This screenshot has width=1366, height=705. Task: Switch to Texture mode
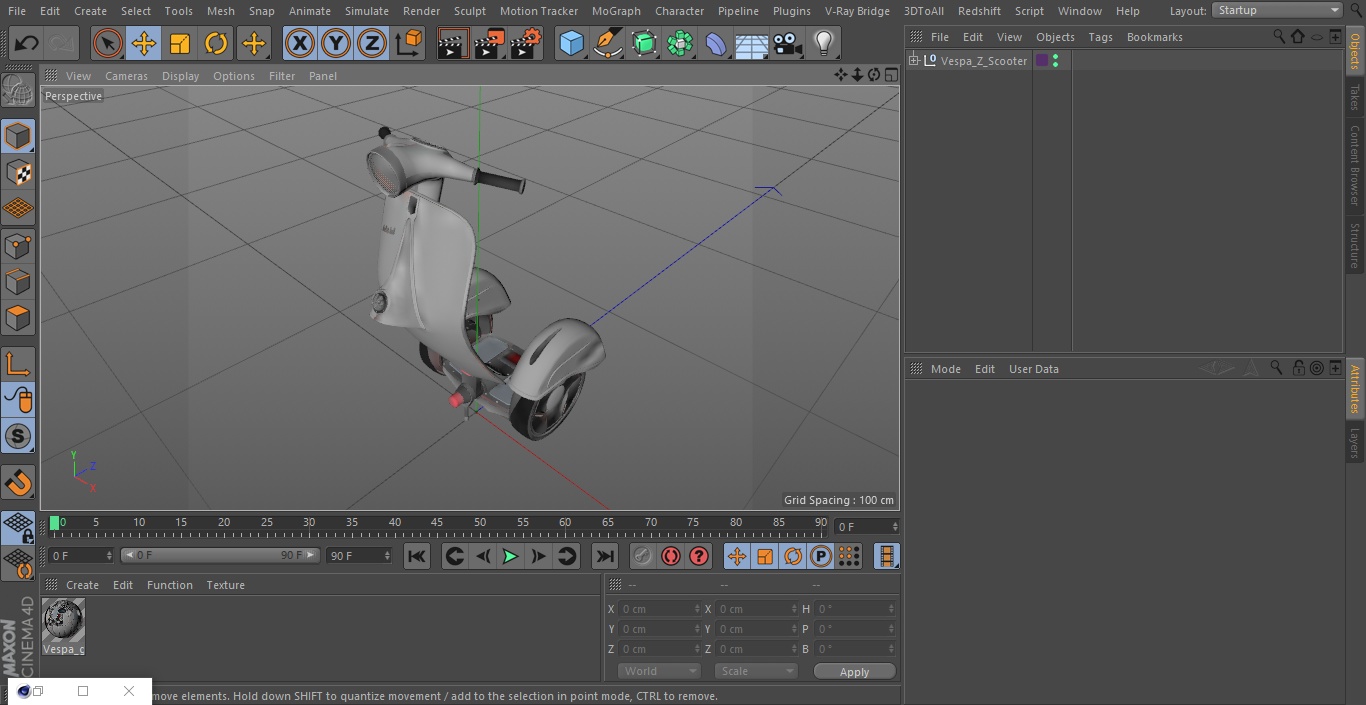tap(18, 172)
